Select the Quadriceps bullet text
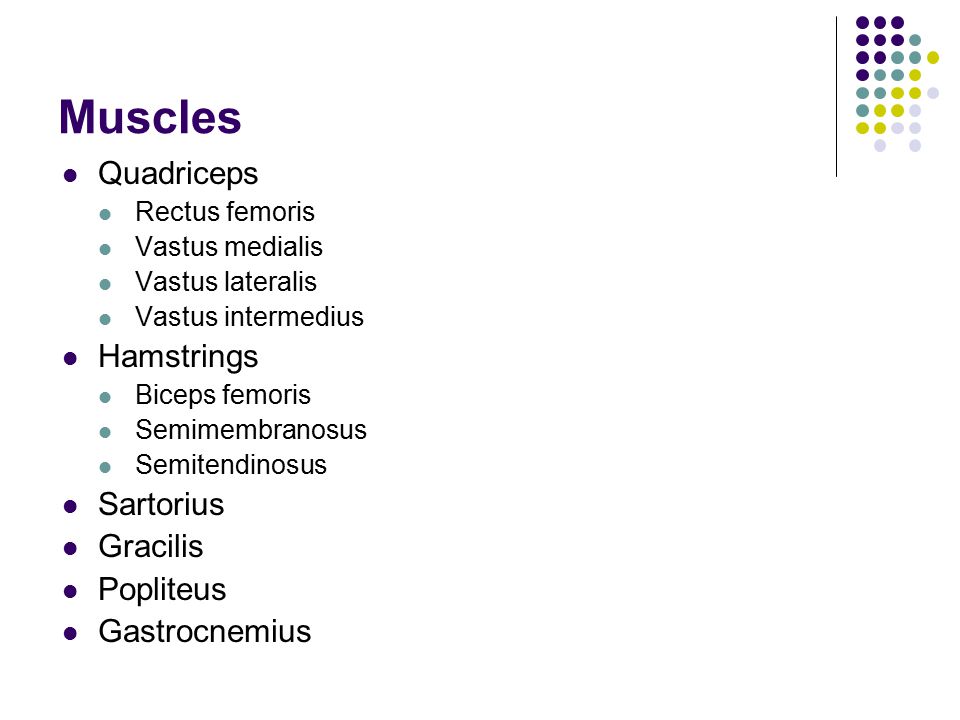960x720 pixels. (x=178, y=173)
